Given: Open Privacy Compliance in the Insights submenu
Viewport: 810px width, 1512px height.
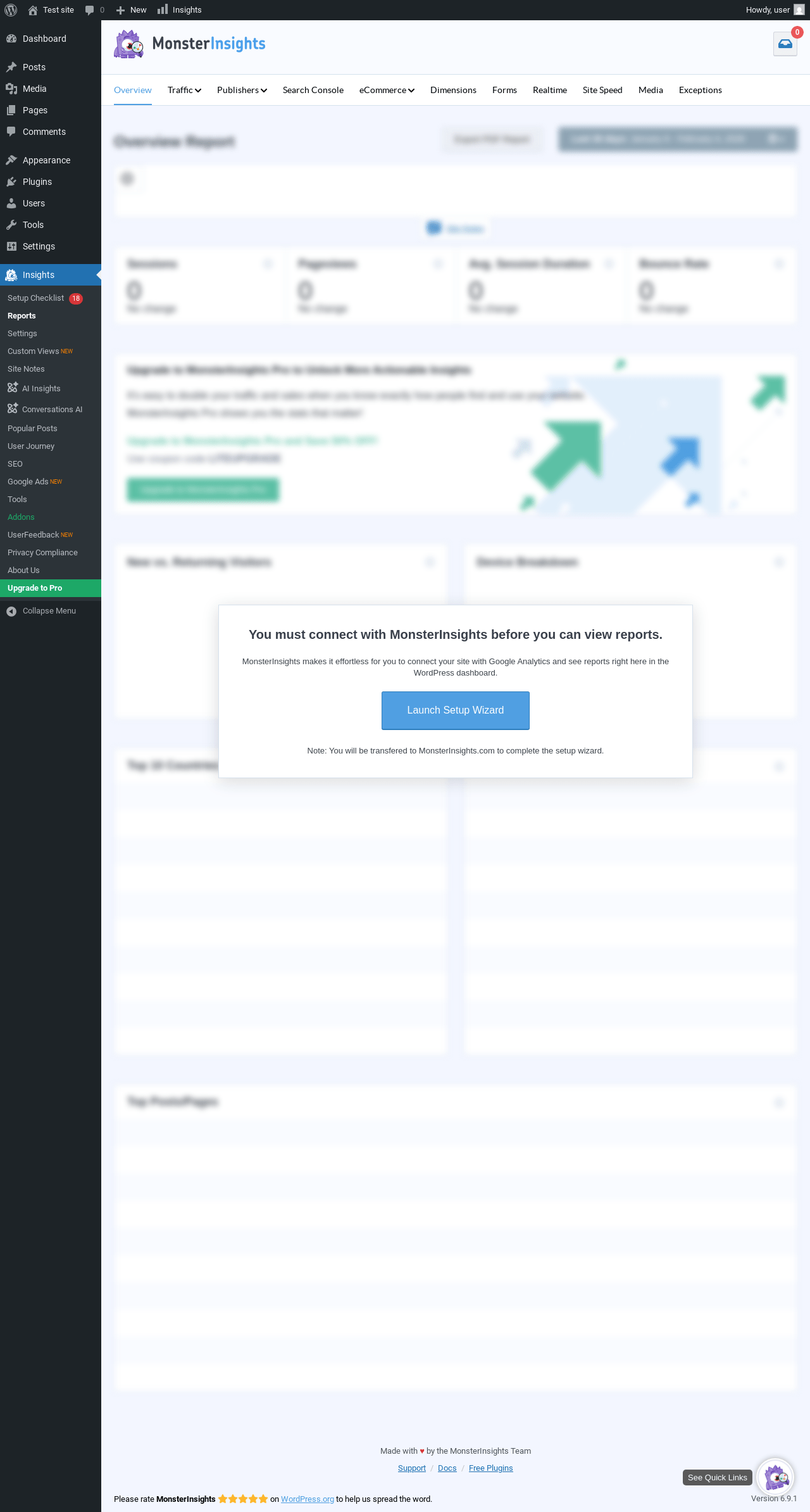Looking at the screenshot, I should coord(42,553).
